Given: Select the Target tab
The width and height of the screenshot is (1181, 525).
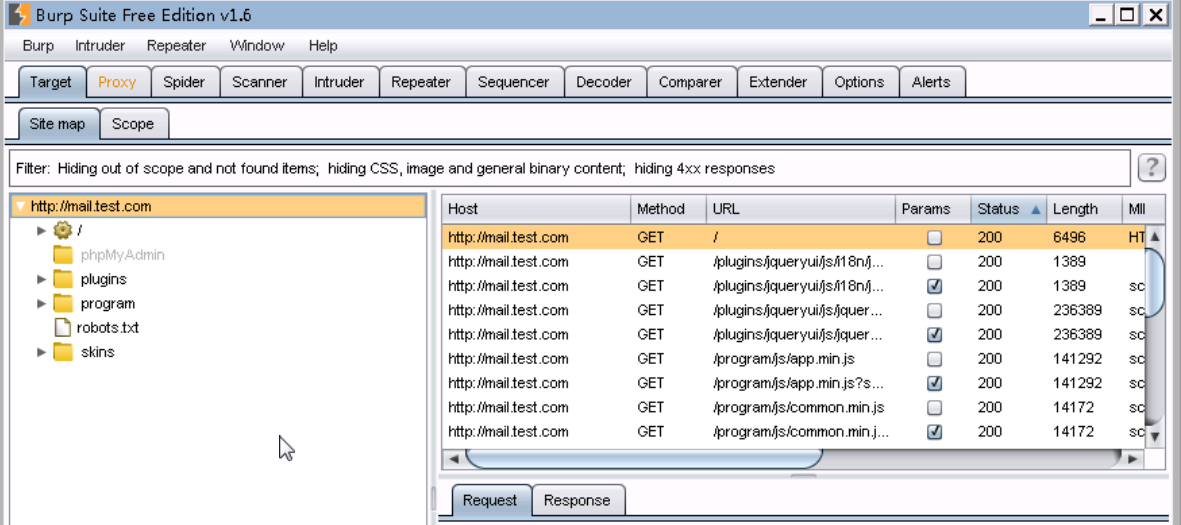Looking at the screenshot, I should (51, 82).
